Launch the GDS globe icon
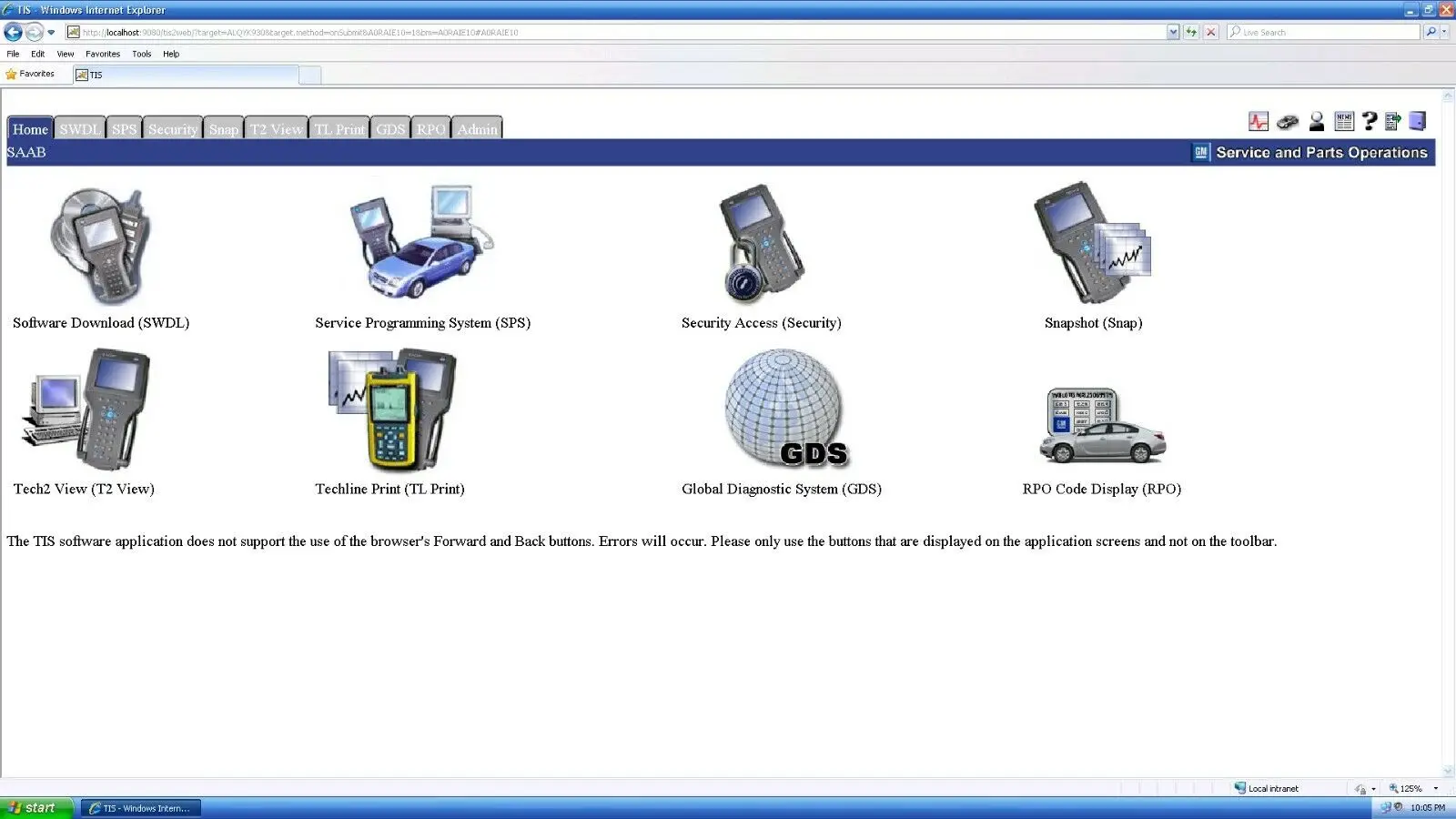1456x819 pixels. point(785,409)
